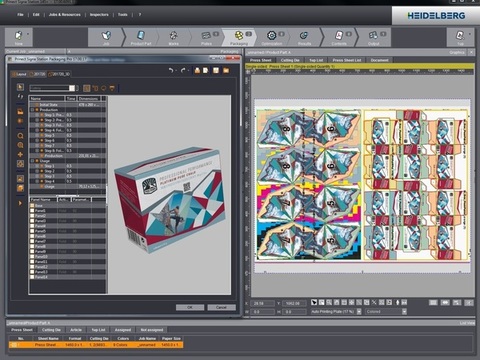Click the Product Part workflow step icon
Viewport: 480px width, 360px height.
point(141,35)
